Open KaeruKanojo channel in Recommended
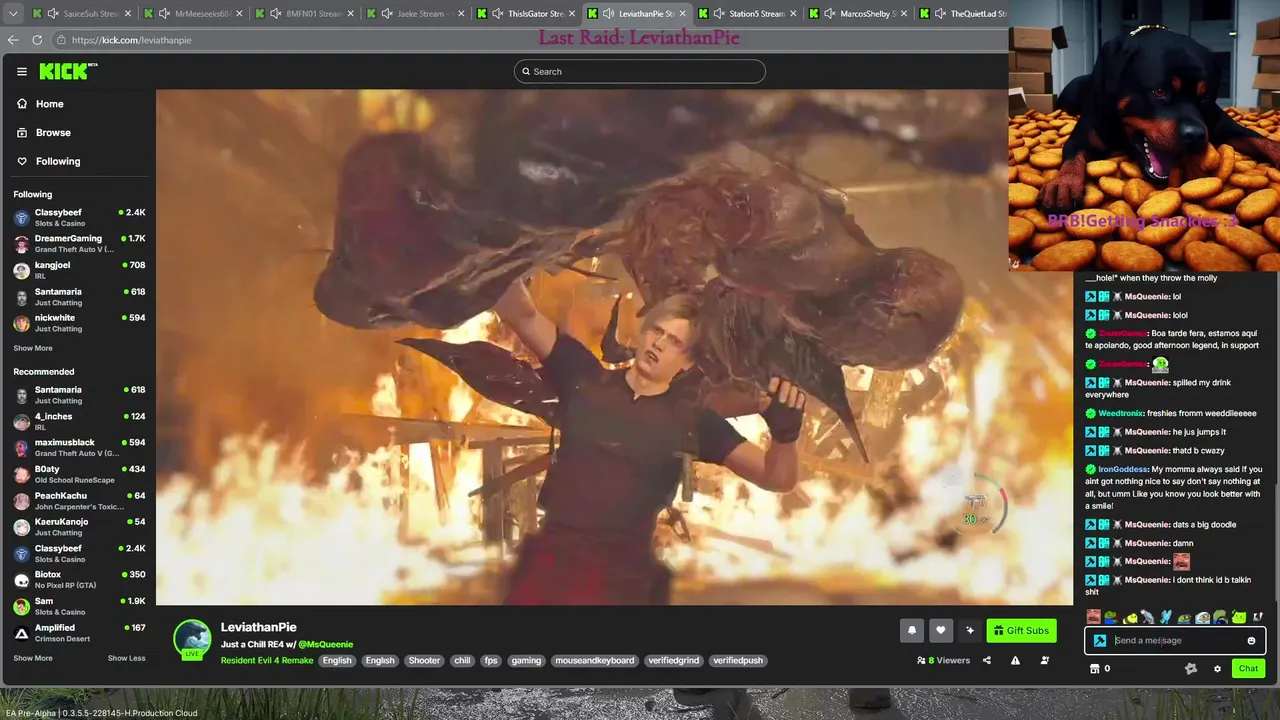This screenshot has height=720, width=1280. click(80, 527)
